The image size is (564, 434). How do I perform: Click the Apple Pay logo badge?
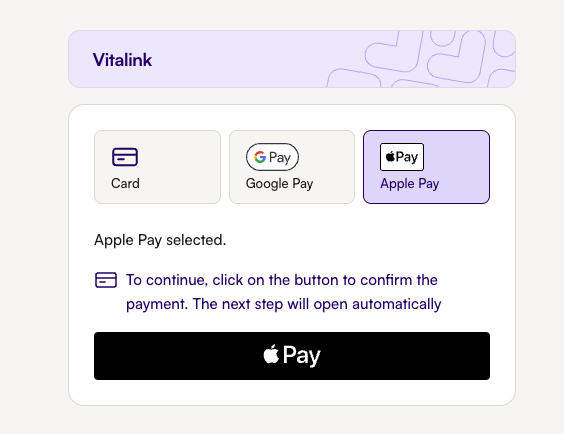402,157
